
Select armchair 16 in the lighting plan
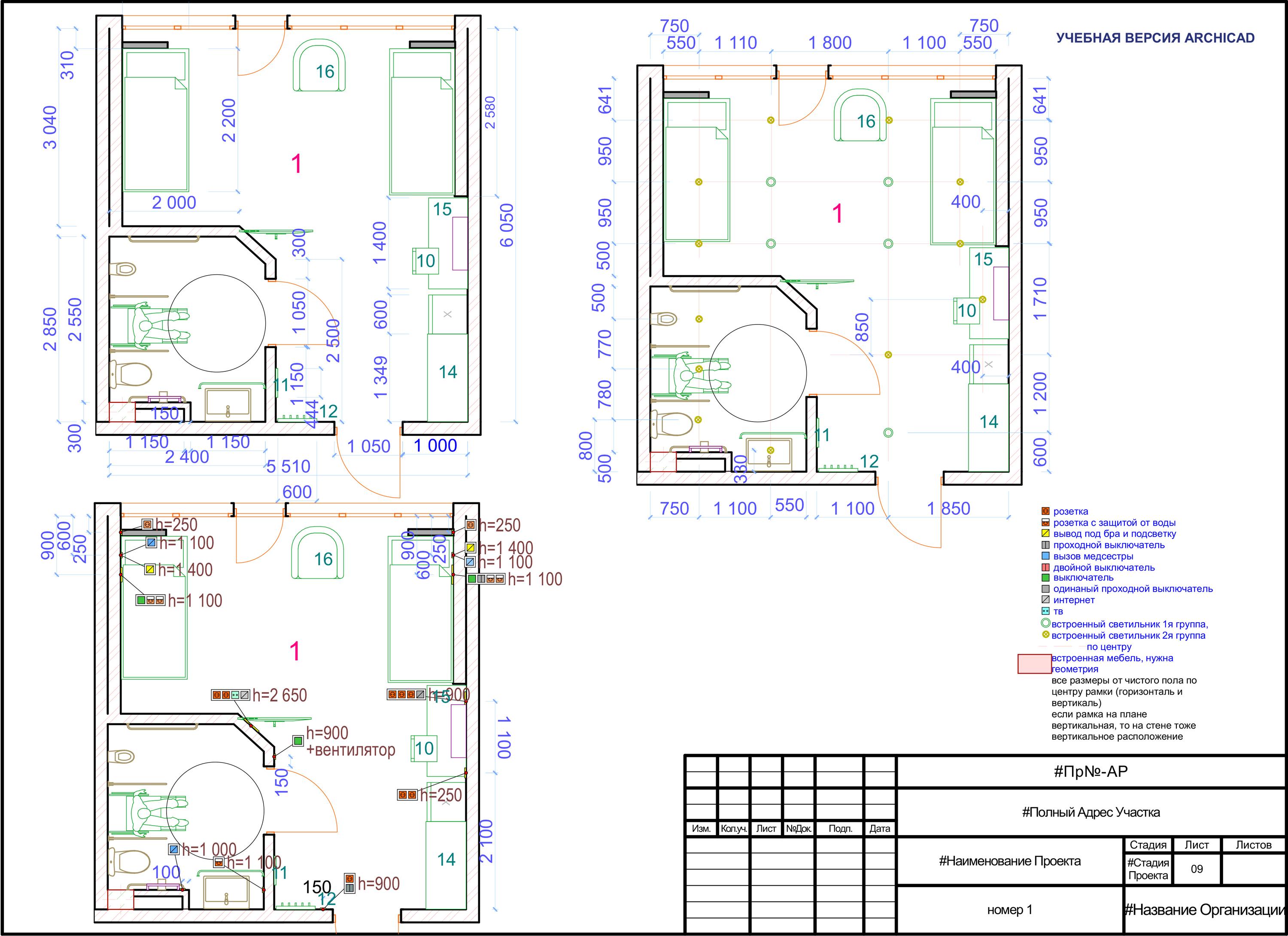tap(860, 115)
